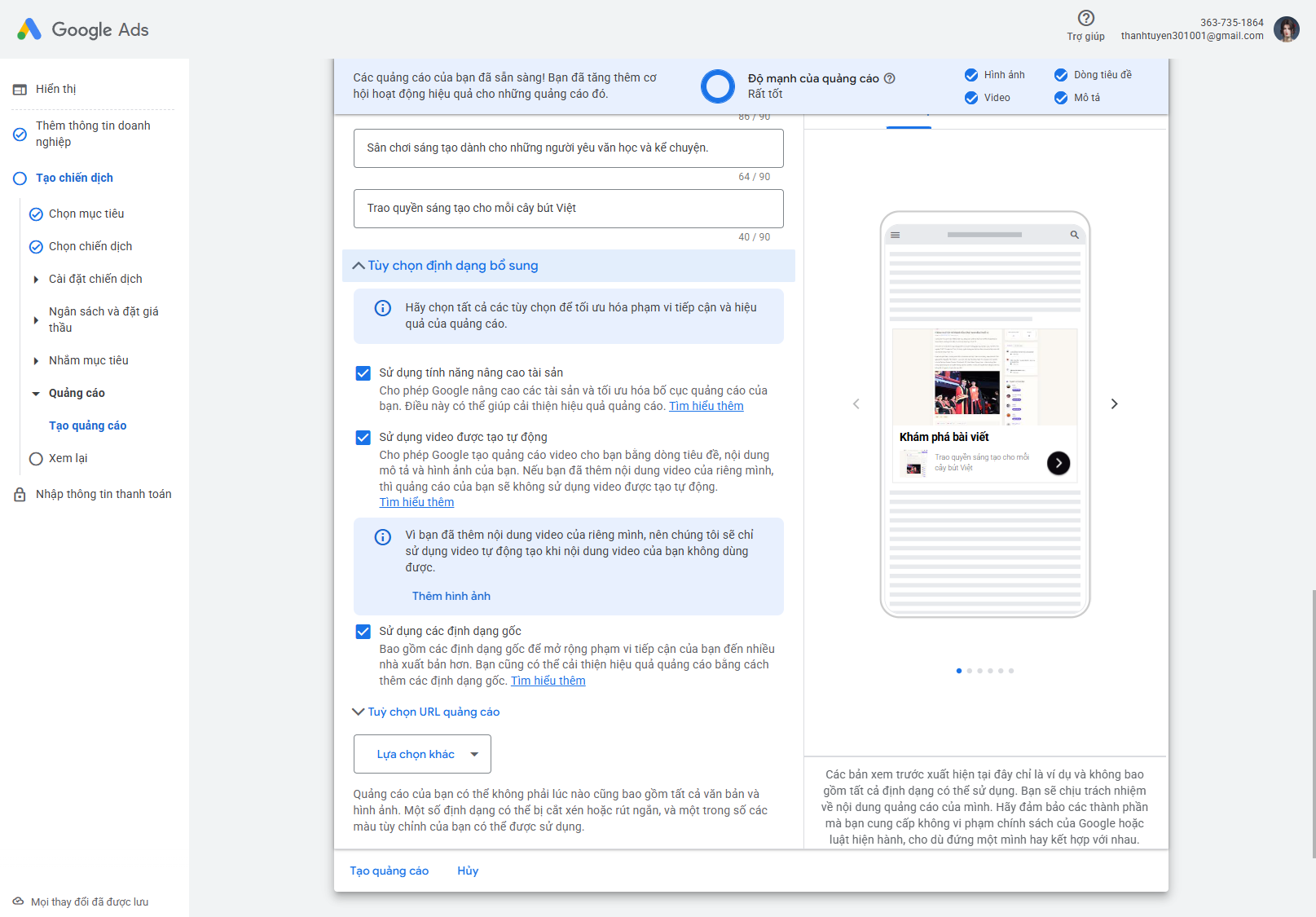
Task: Click the info icon in optimization tip box
Action: [x=382, y=308]
